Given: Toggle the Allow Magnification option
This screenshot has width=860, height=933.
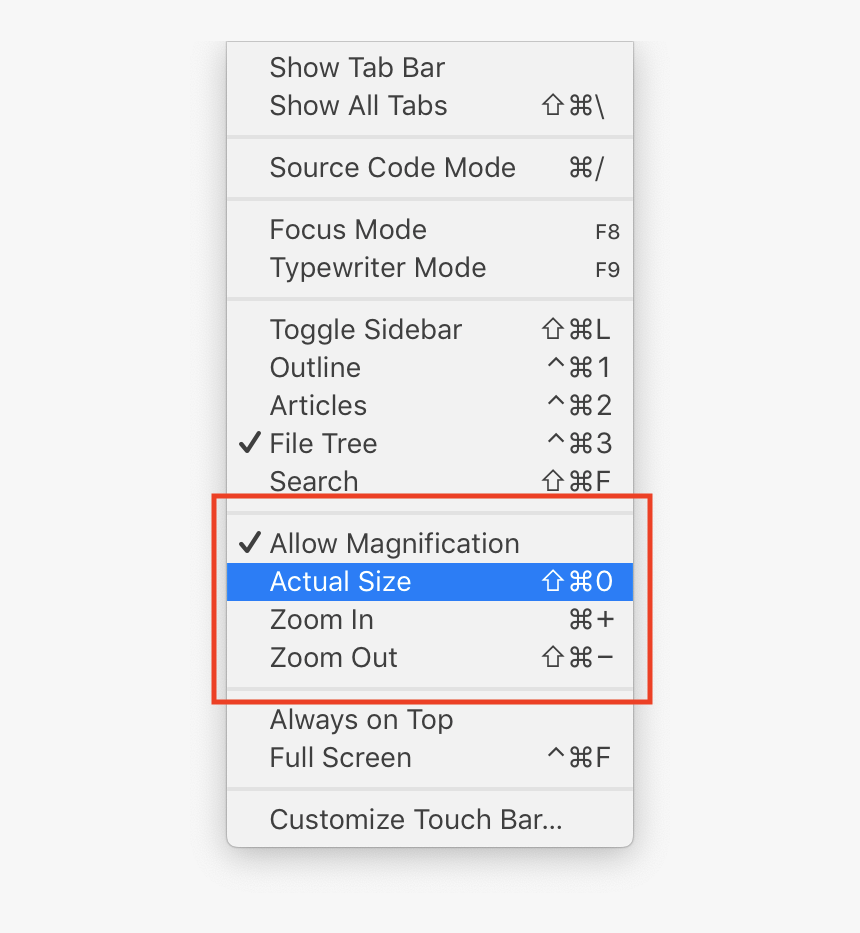Looking at the screenshot, I should coord(394,543).
